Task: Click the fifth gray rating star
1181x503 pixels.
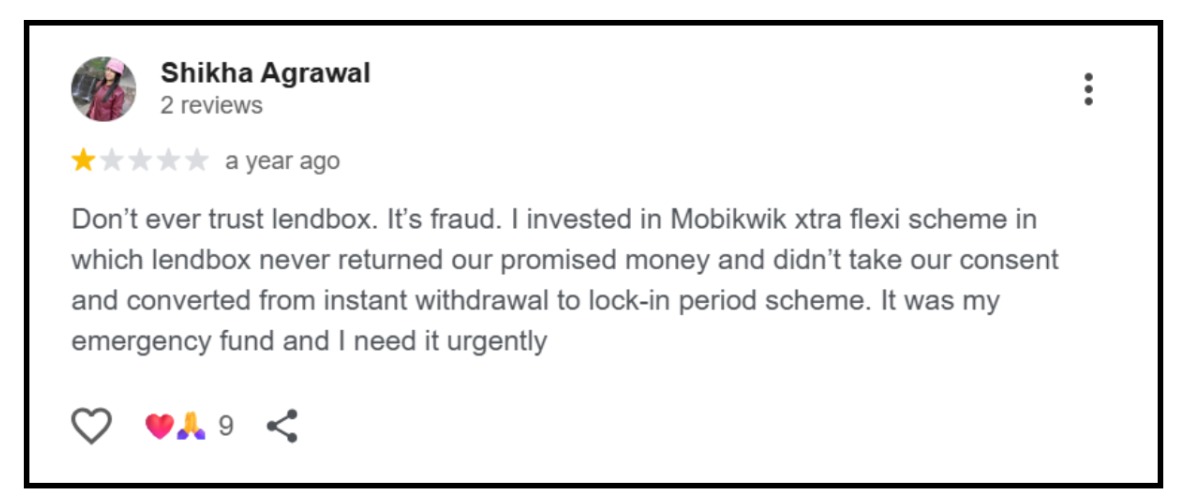Action: coord(196,160)
